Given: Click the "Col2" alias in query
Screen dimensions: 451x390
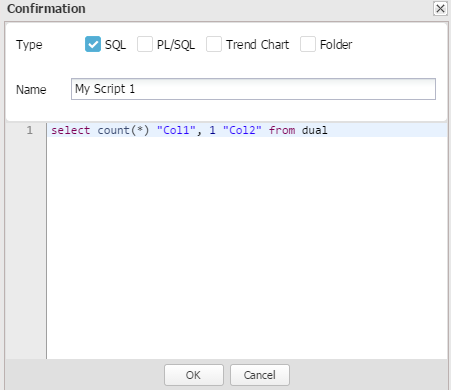Looking at the screenshot, I should 242,130.
